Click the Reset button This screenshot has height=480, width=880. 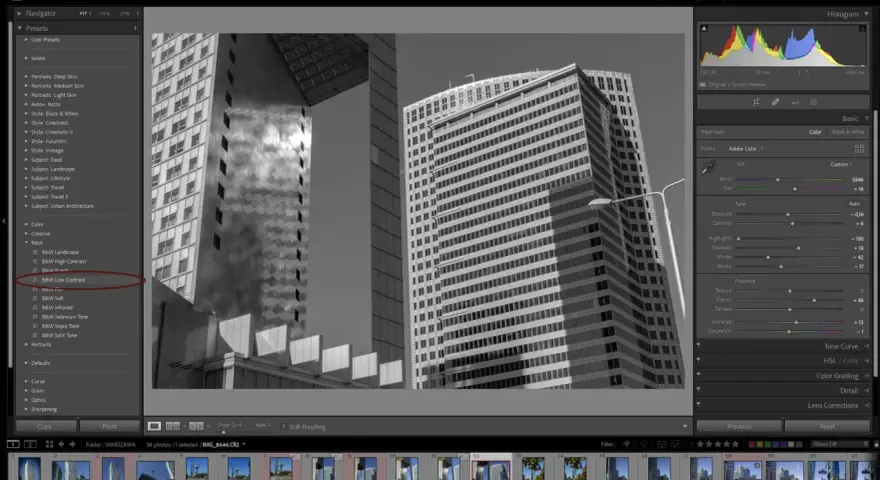pyautogui.click(x=827, y=426)
